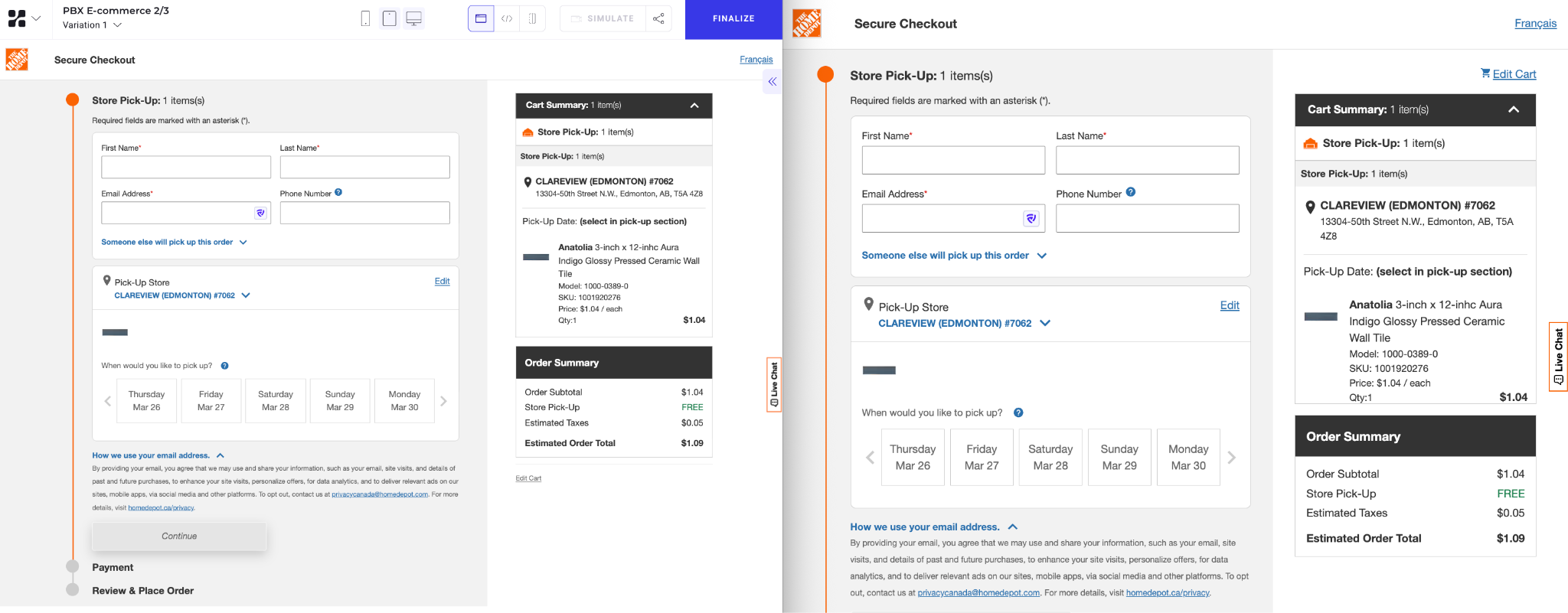Open pick-up time help icon in right window
Image resolution: width=1568 pixels, height=613 pixels.
click(x=1018, y=412)
